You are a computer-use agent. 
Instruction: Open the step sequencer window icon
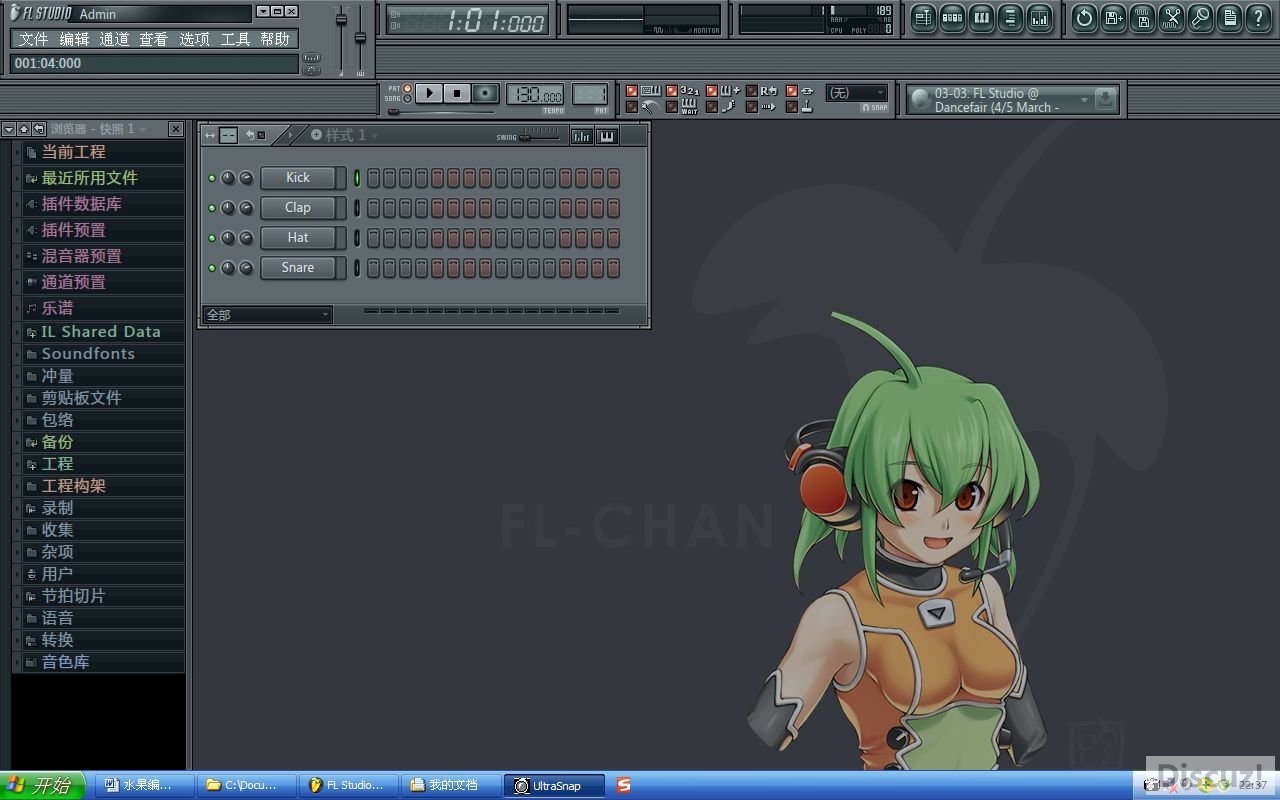click(x=952, y=18)
